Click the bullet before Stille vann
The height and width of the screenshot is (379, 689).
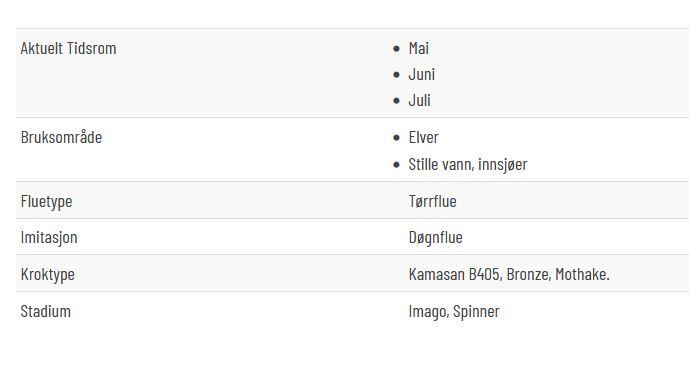396,165
